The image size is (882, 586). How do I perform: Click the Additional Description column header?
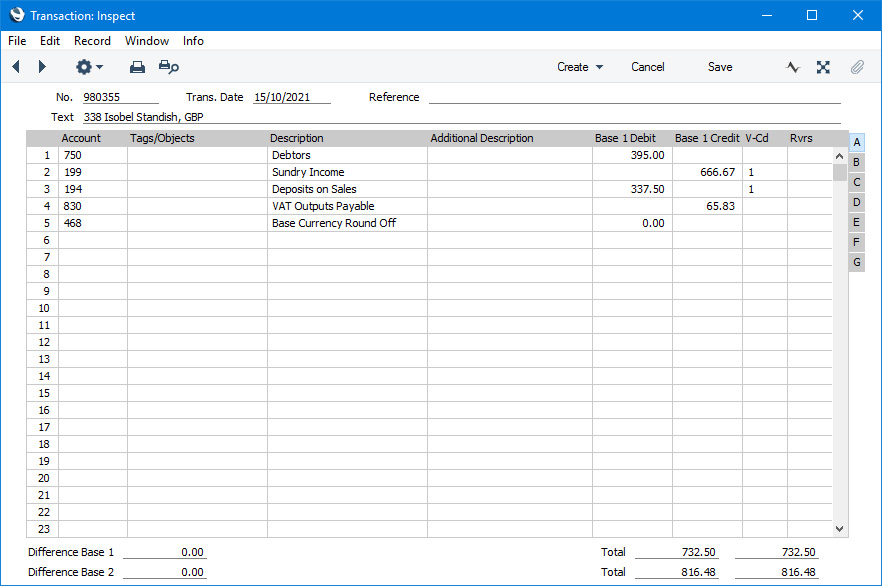[482, 138]
